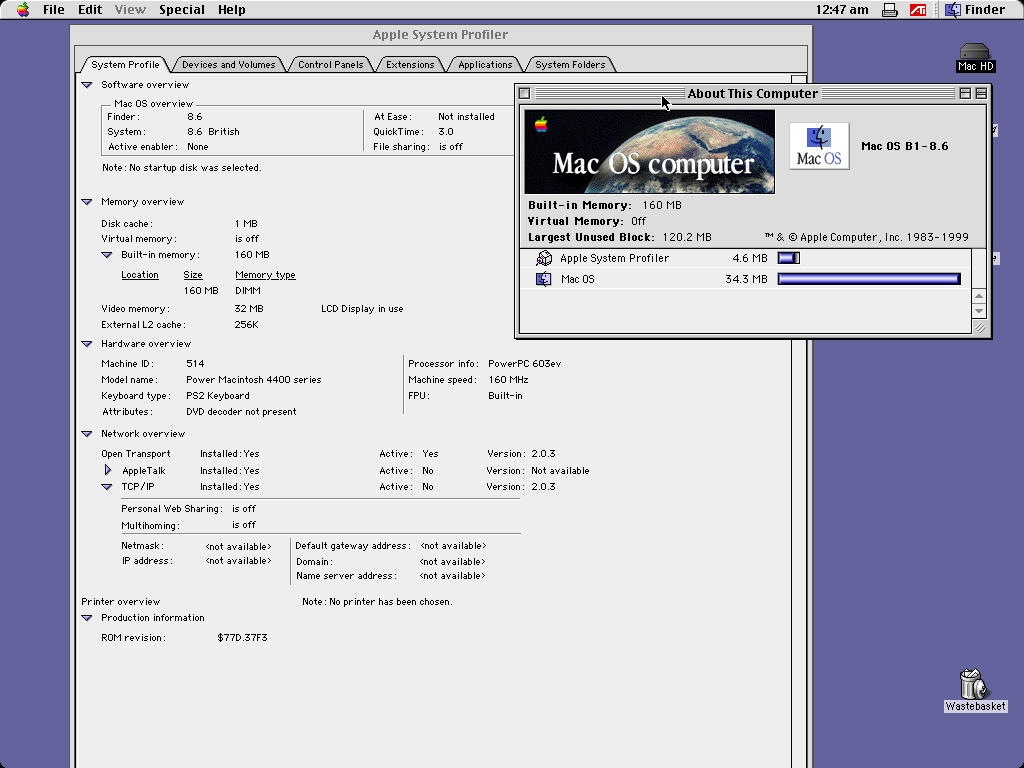This screenshot has width=1024, height=768.
Task: Click the Machine ID "514" value
Action: coord(195,364)
